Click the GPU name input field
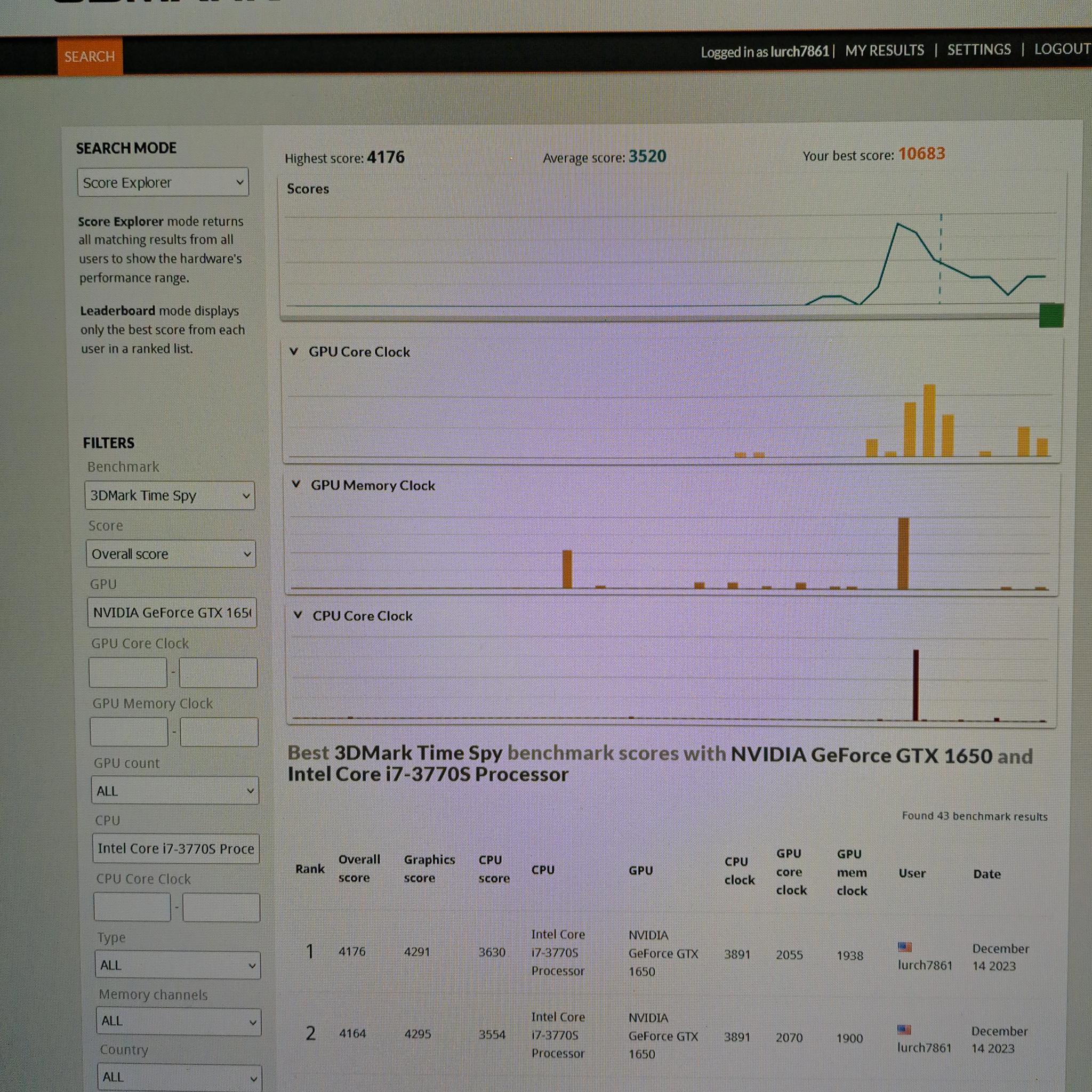1092x1092 pixels. tap(172, 613)
